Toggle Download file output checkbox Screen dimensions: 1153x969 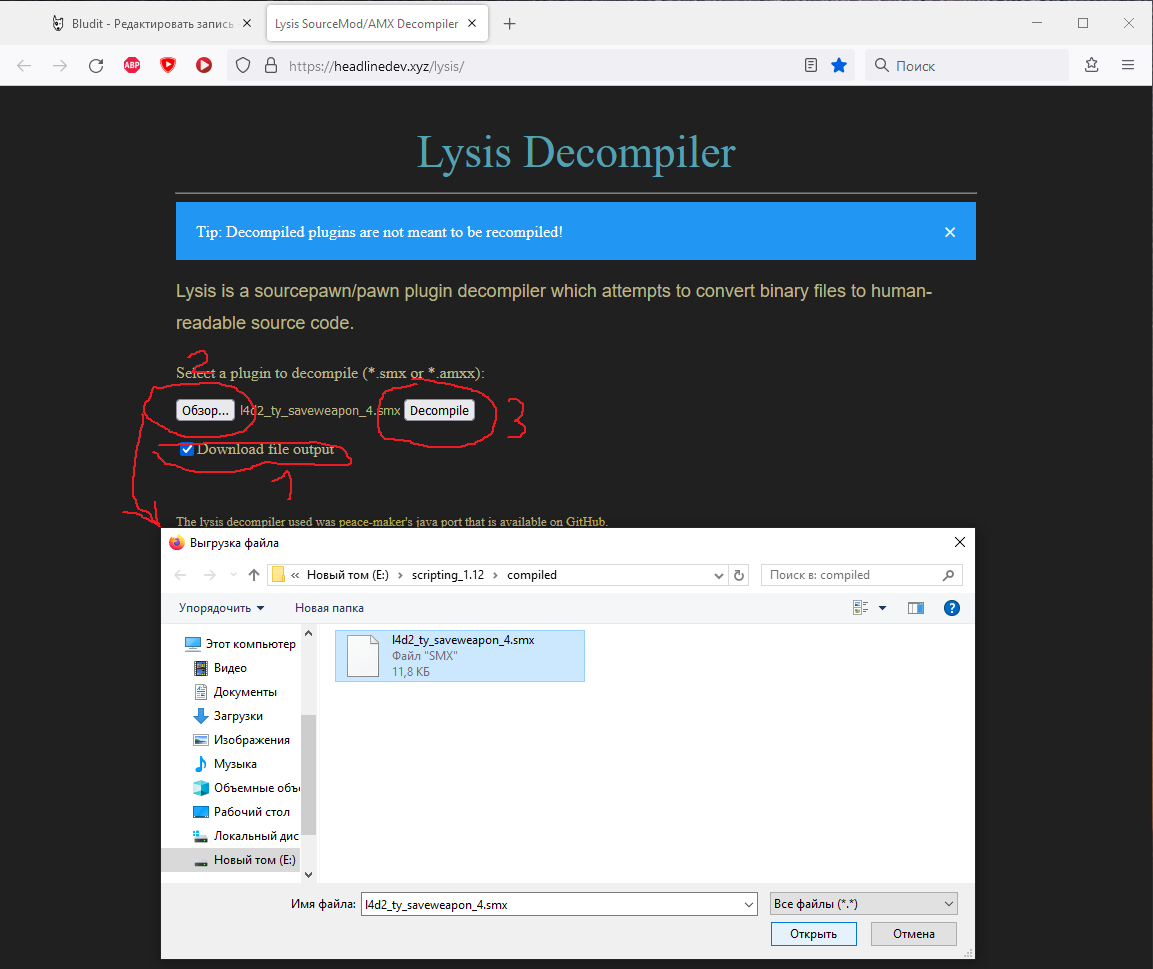[188, 449]
